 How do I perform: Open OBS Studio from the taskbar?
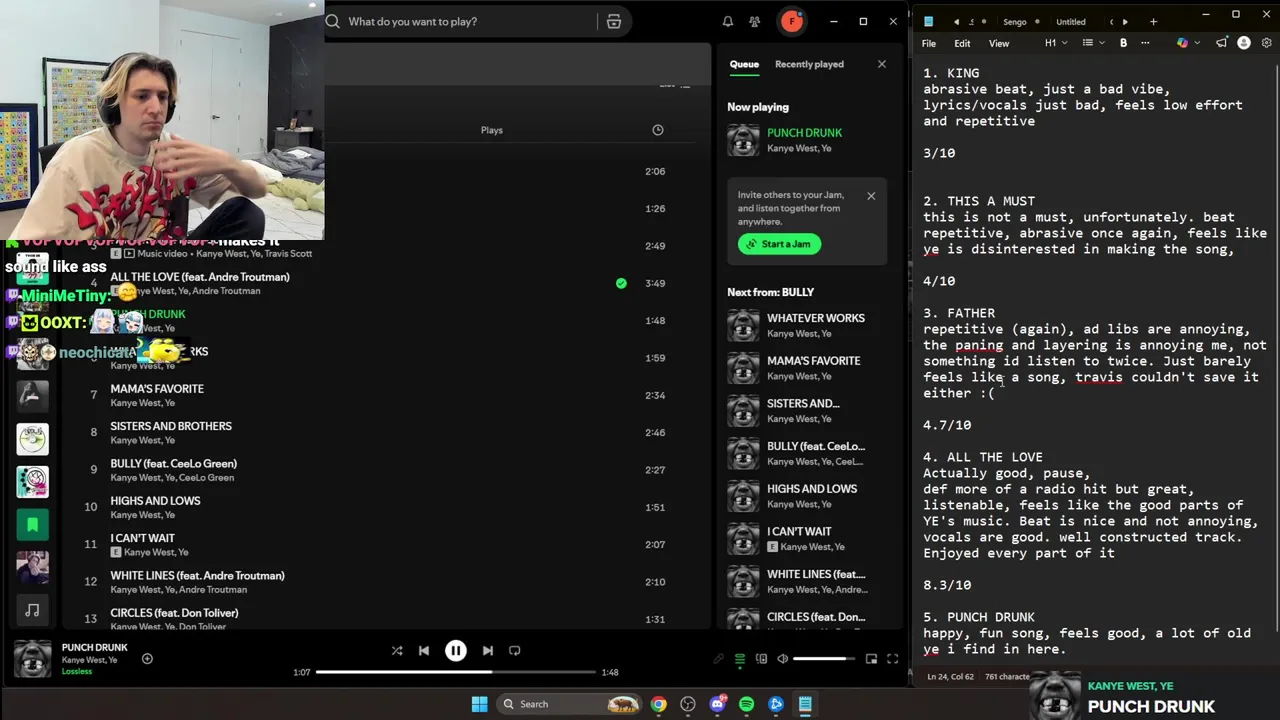[x=688, y=704]
